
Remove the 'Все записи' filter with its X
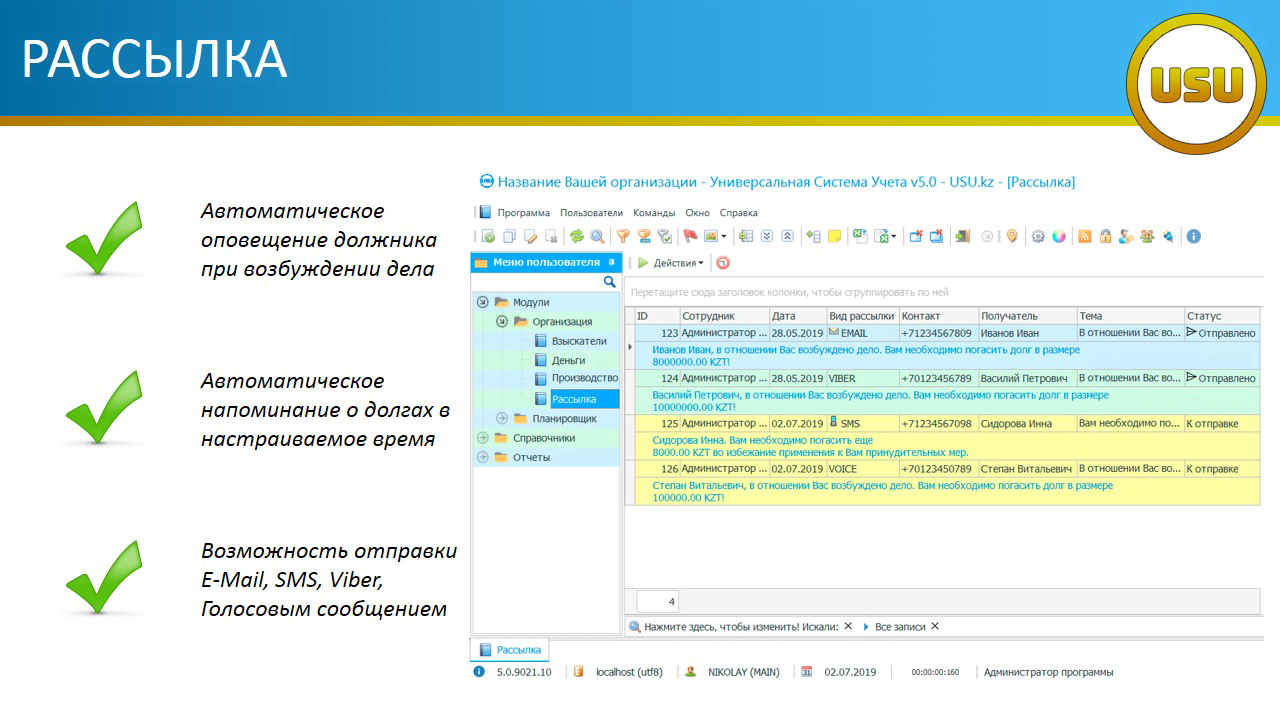[x=935, y=627]
